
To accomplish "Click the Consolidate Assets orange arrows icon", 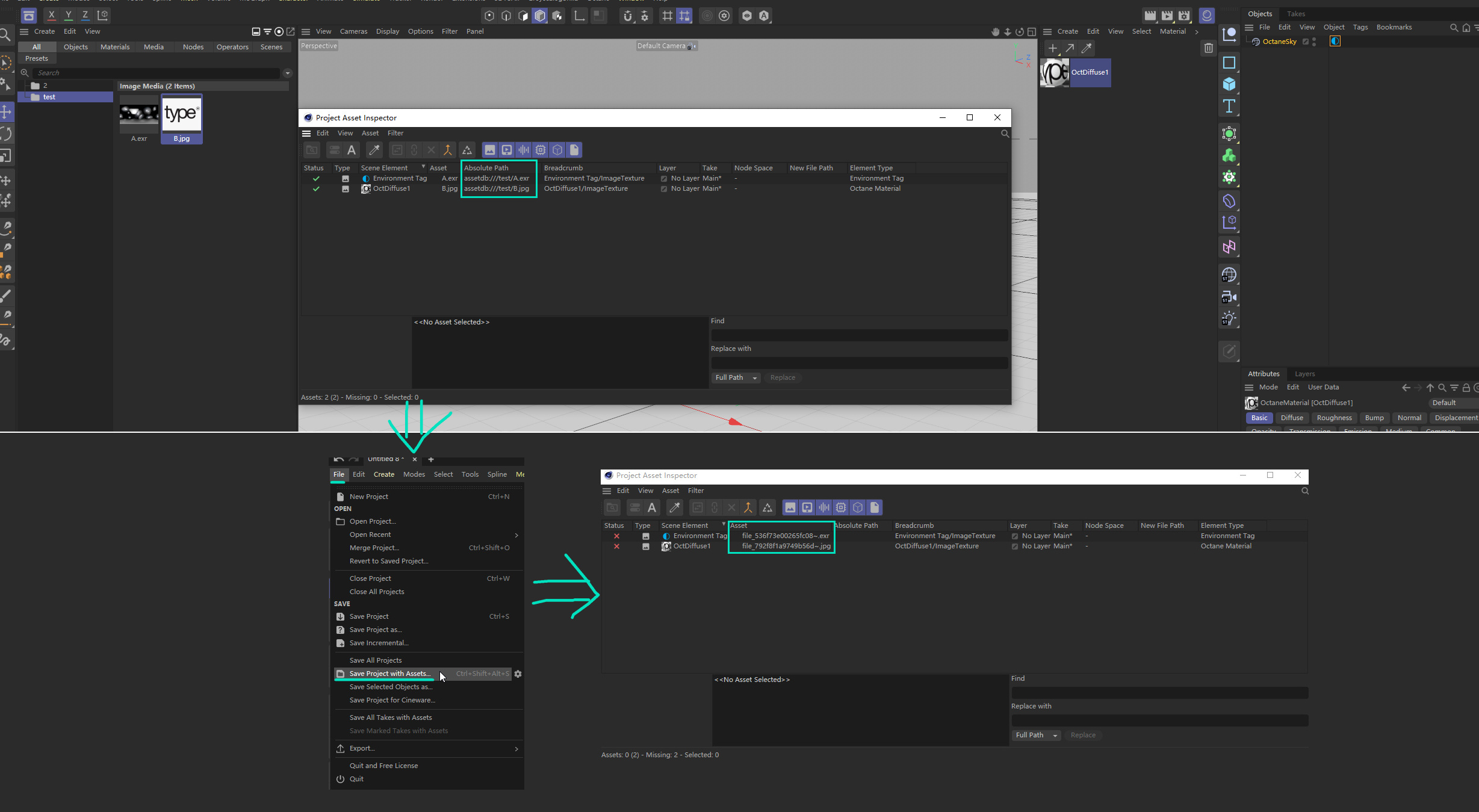I will click(x=447, y=150).
